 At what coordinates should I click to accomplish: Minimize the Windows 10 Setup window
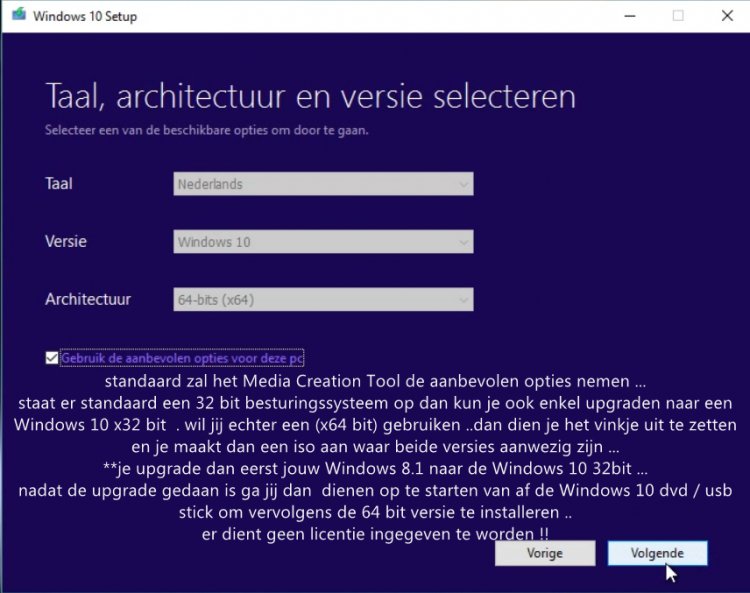pos(630,16)
